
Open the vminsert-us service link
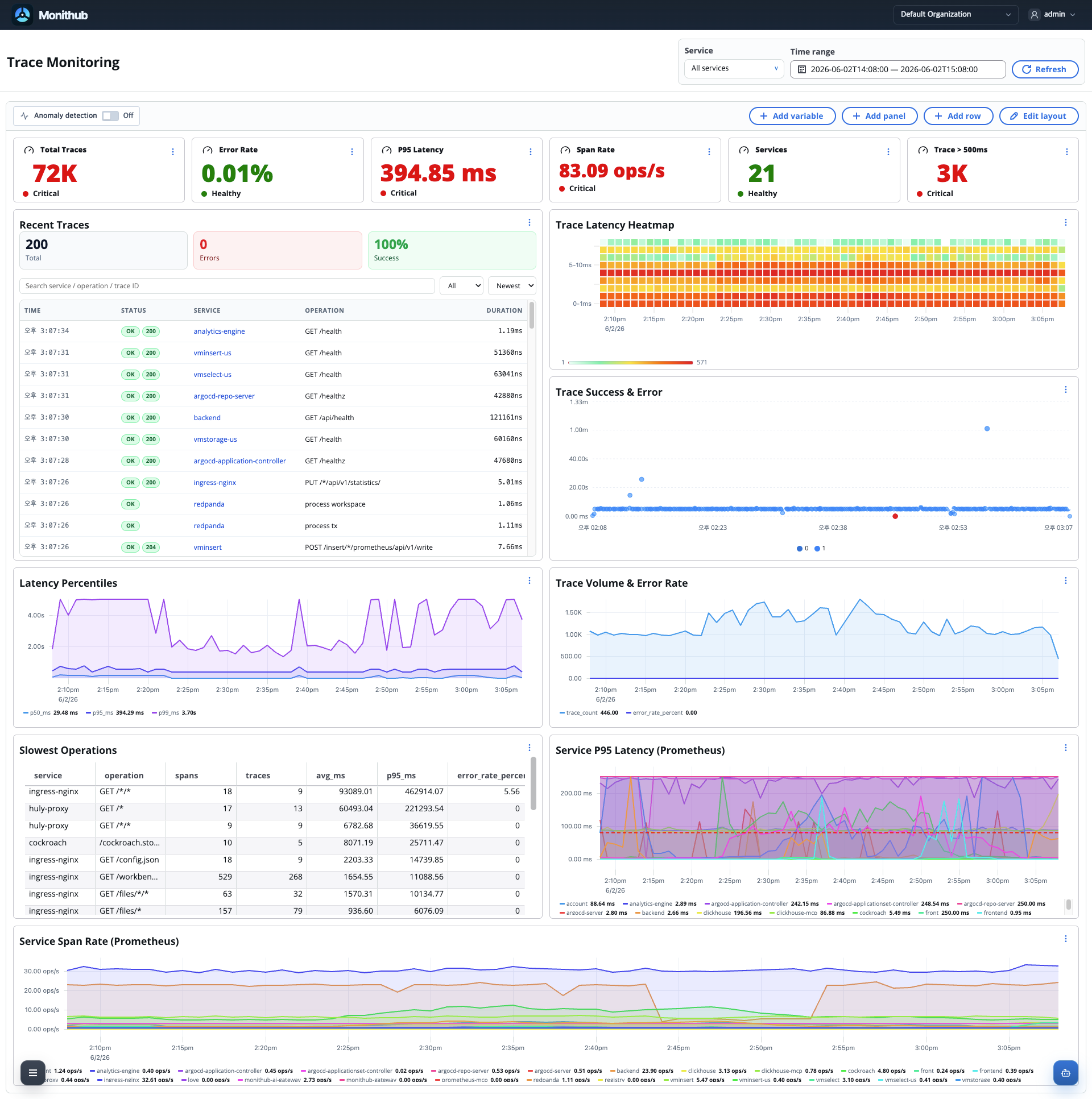(212, 353)
